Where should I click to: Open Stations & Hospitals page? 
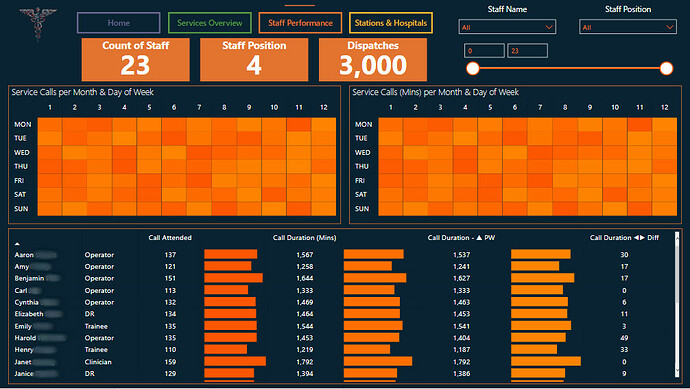coord(391,23)
